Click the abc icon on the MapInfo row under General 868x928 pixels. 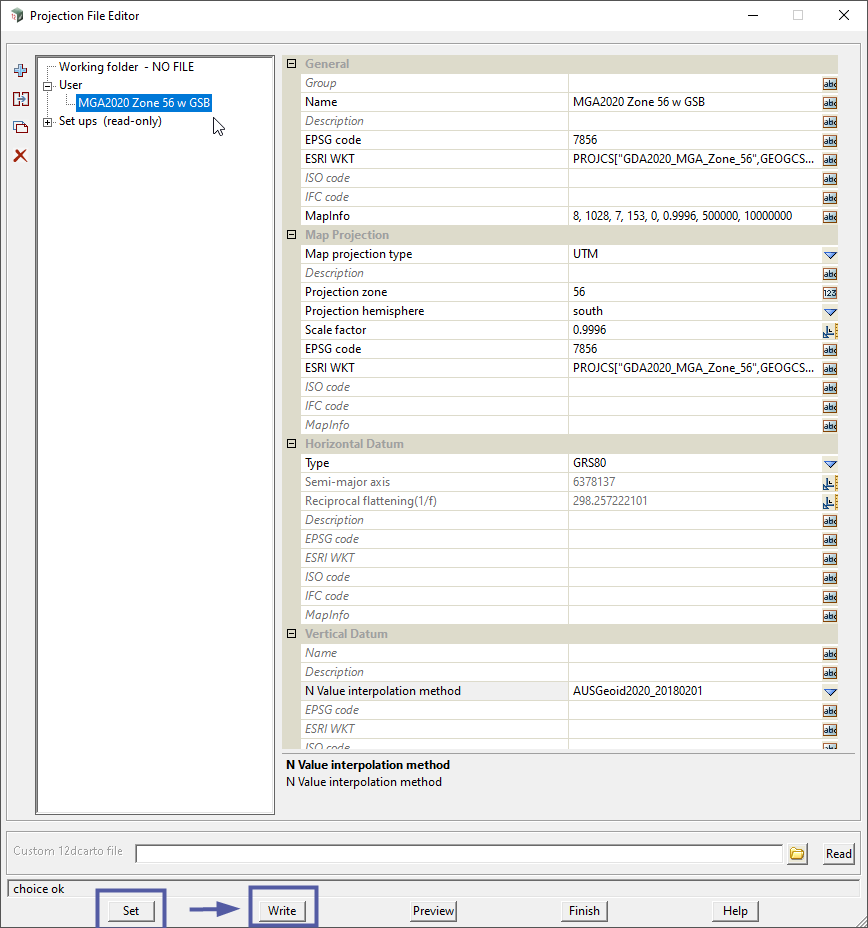829,216
